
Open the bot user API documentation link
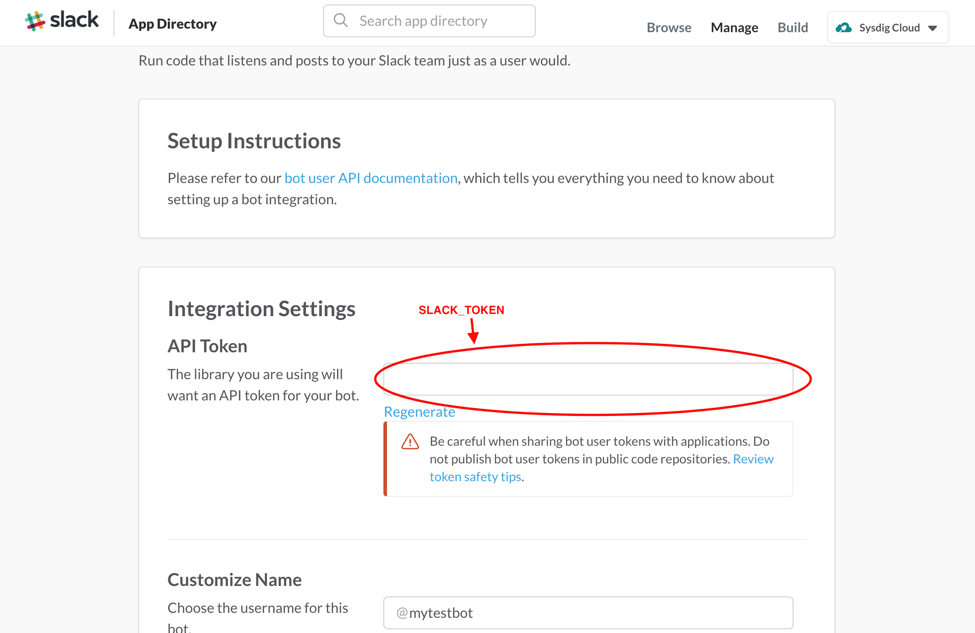[371, 178]
